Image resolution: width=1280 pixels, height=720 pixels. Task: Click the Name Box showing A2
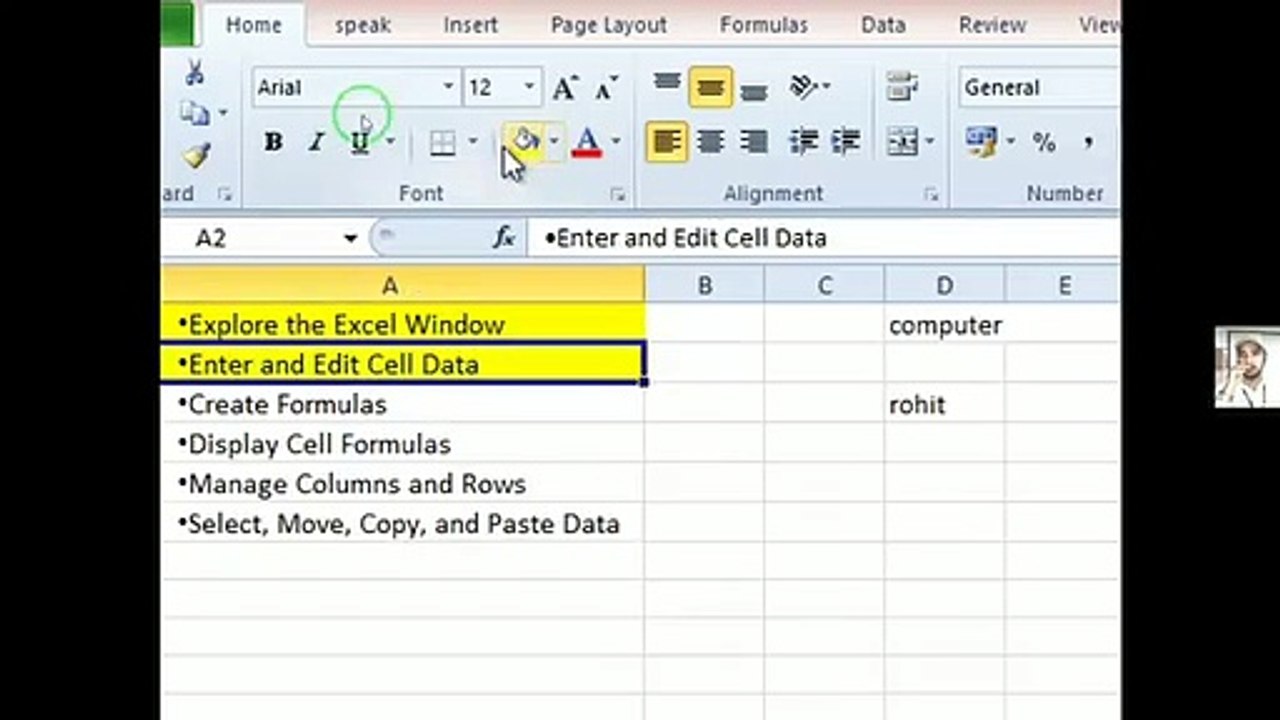coord(252,238)
